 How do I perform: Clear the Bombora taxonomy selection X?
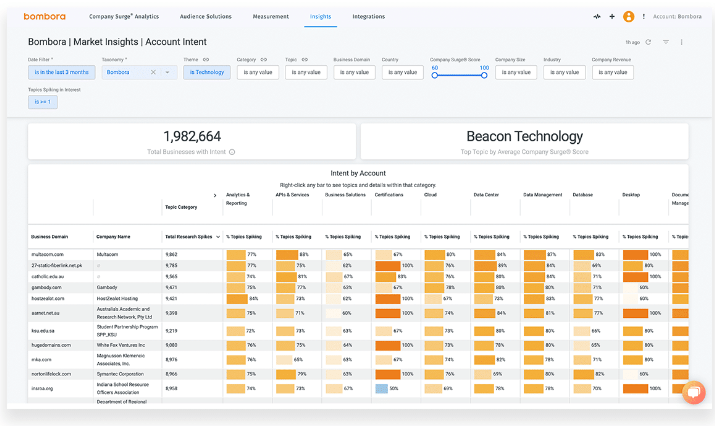153,72
